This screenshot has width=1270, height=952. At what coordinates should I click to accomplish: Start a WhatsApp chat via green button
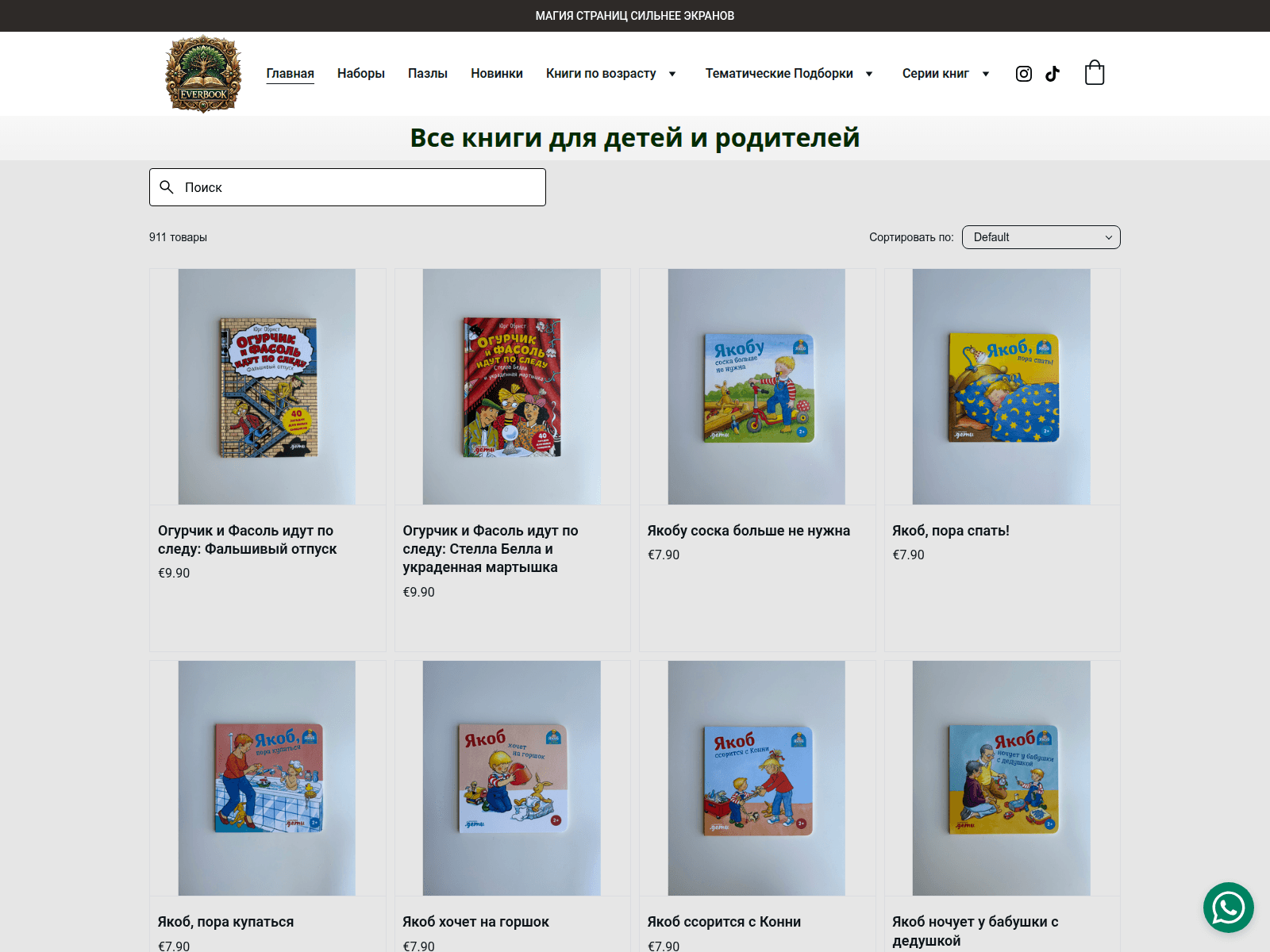tap(1228, 907)
